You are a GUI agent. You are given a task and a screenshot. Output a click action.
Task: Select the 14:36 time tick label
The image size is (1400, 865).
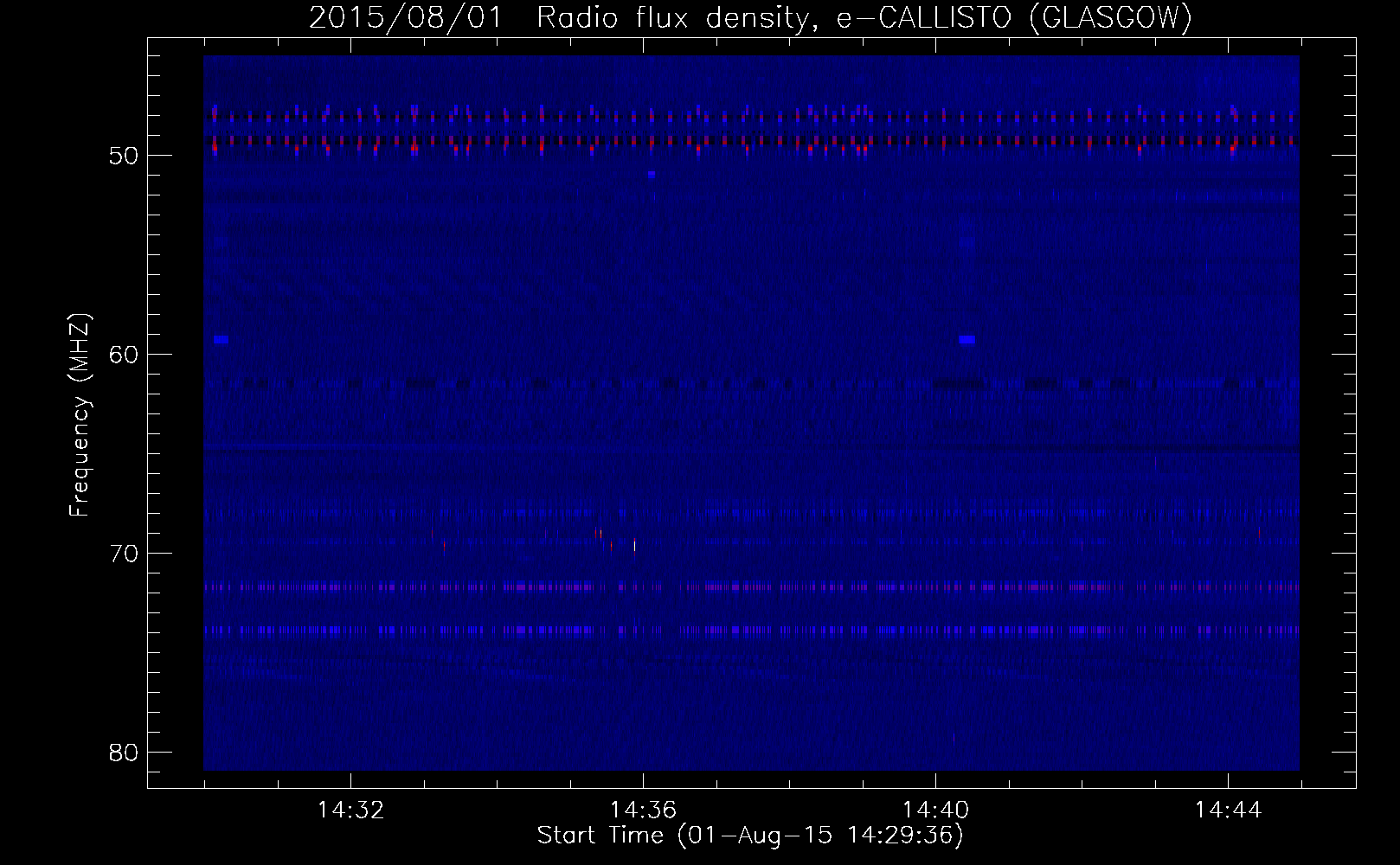(643, 810)
